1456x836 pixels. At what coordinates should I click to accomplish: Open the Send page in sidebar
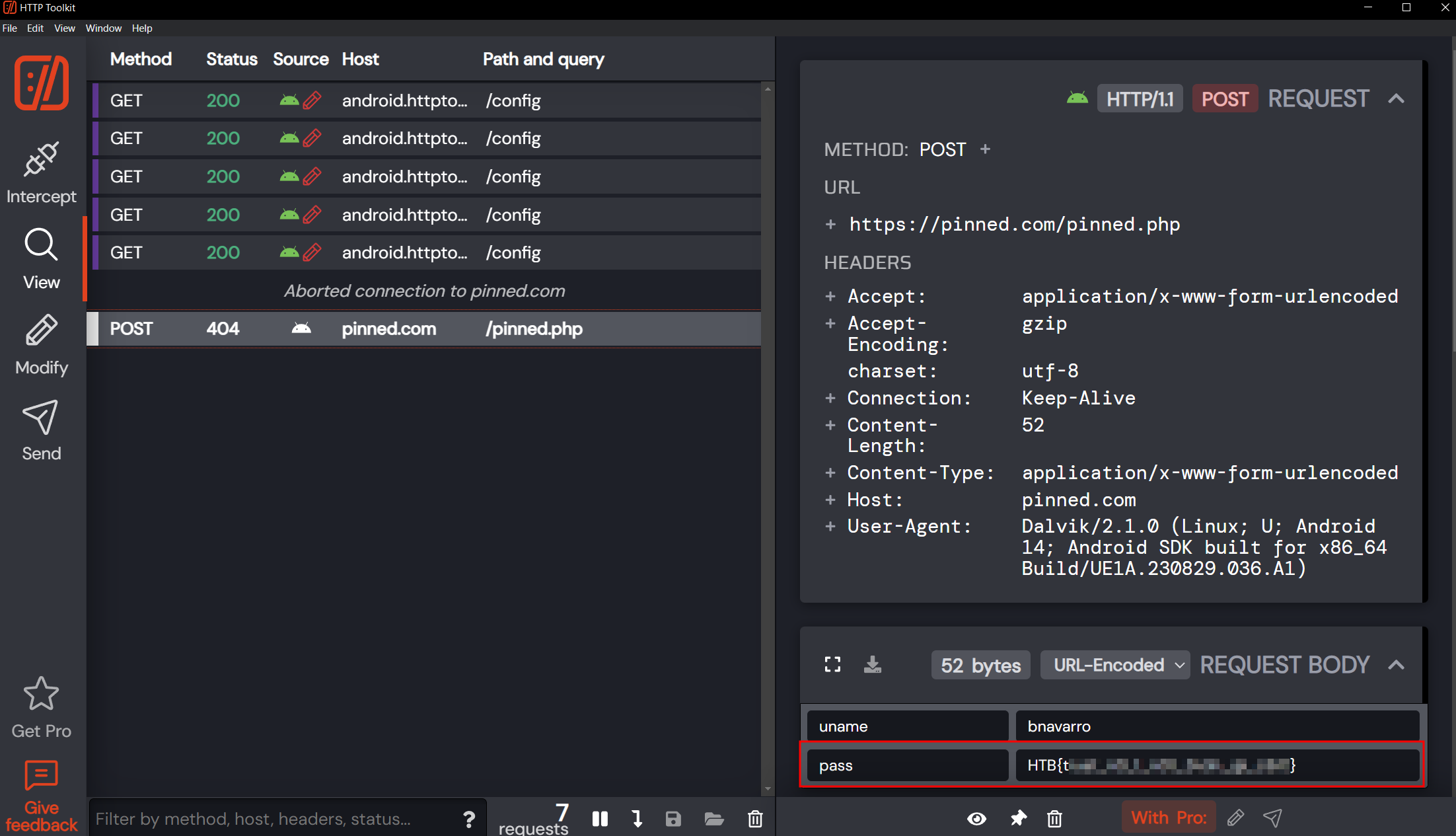pos(41,431)
